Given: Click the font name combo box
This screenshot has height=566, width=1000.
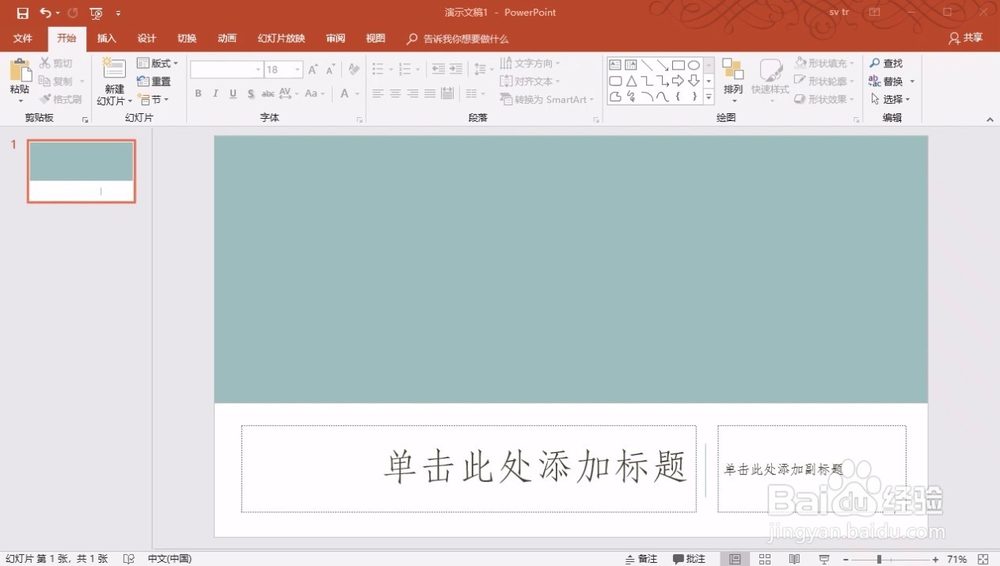Looking at the screenshot, I should tap(226, 69).
